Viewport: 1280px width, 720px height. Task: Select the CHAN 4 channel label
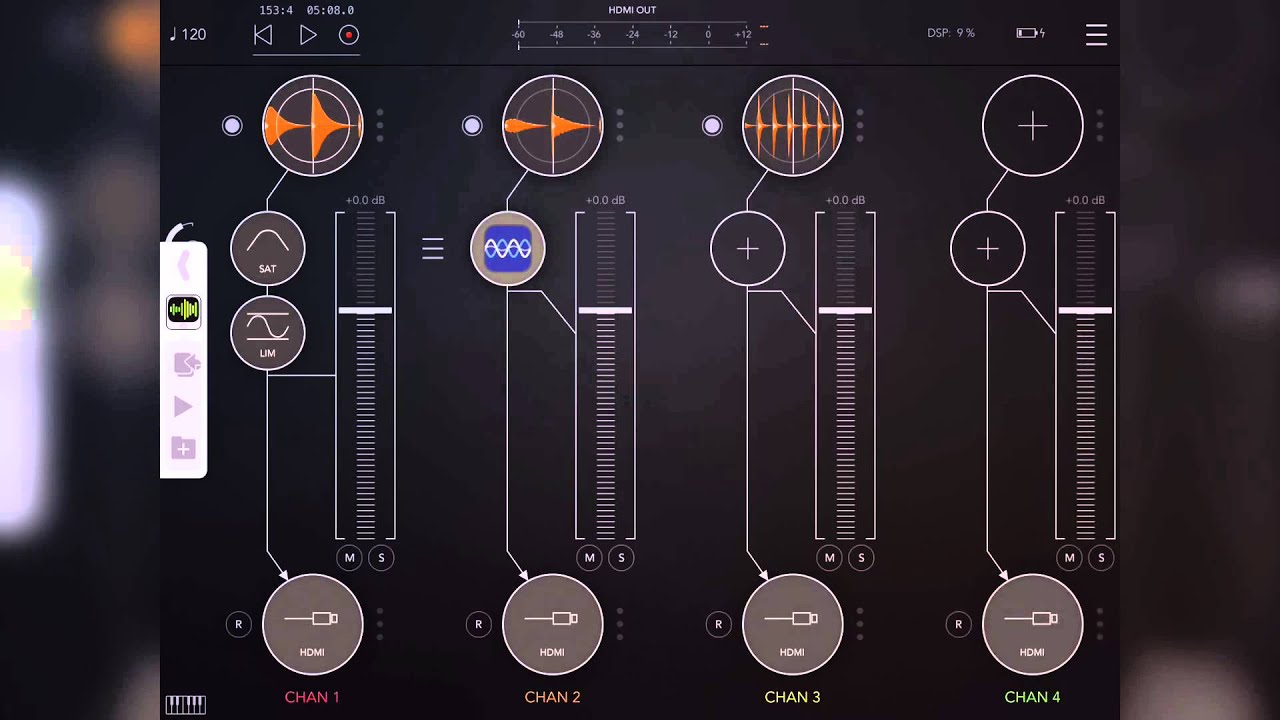pyautogui.click(x=1032, y=697)
